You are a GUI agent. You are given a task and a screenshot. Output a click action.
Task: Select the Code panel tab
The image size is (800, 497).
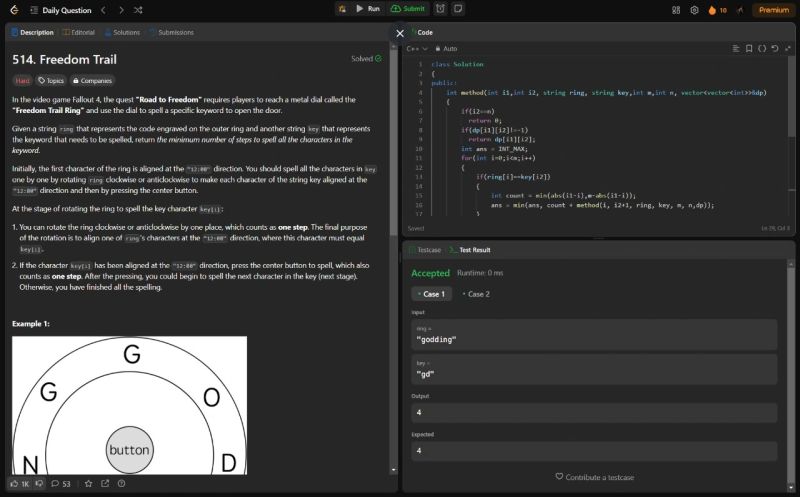[x=422, y=32]
